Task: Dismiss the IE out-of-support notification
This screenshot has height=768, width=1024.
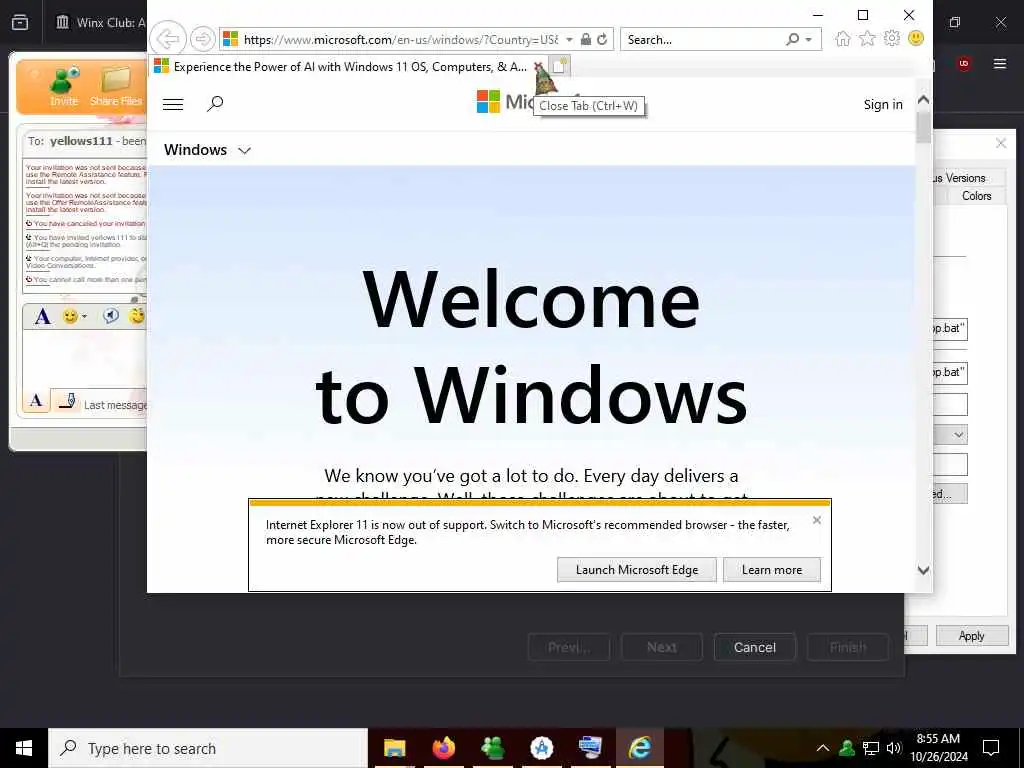Action: [x=817, y=520]
